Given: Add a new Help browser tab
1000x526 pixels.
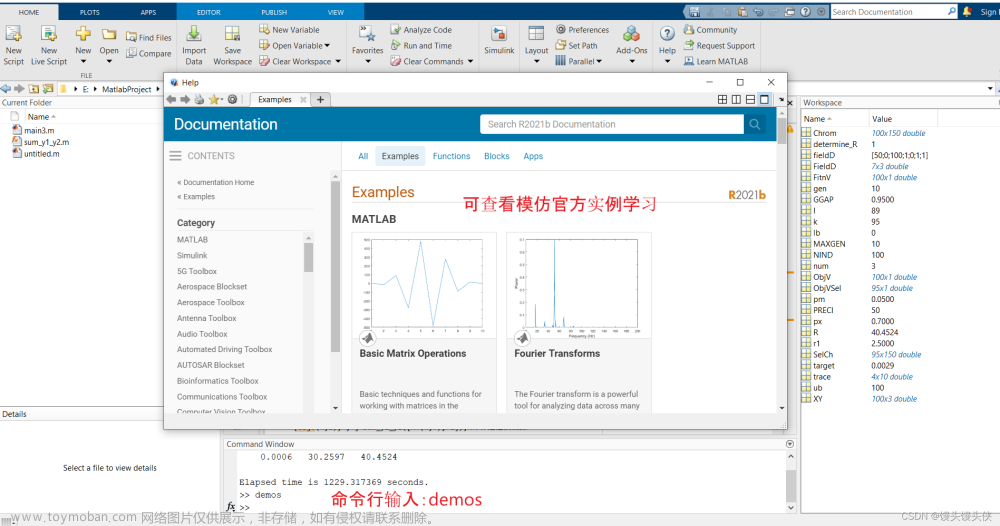Looking at the screenshot, I should 320,99.
